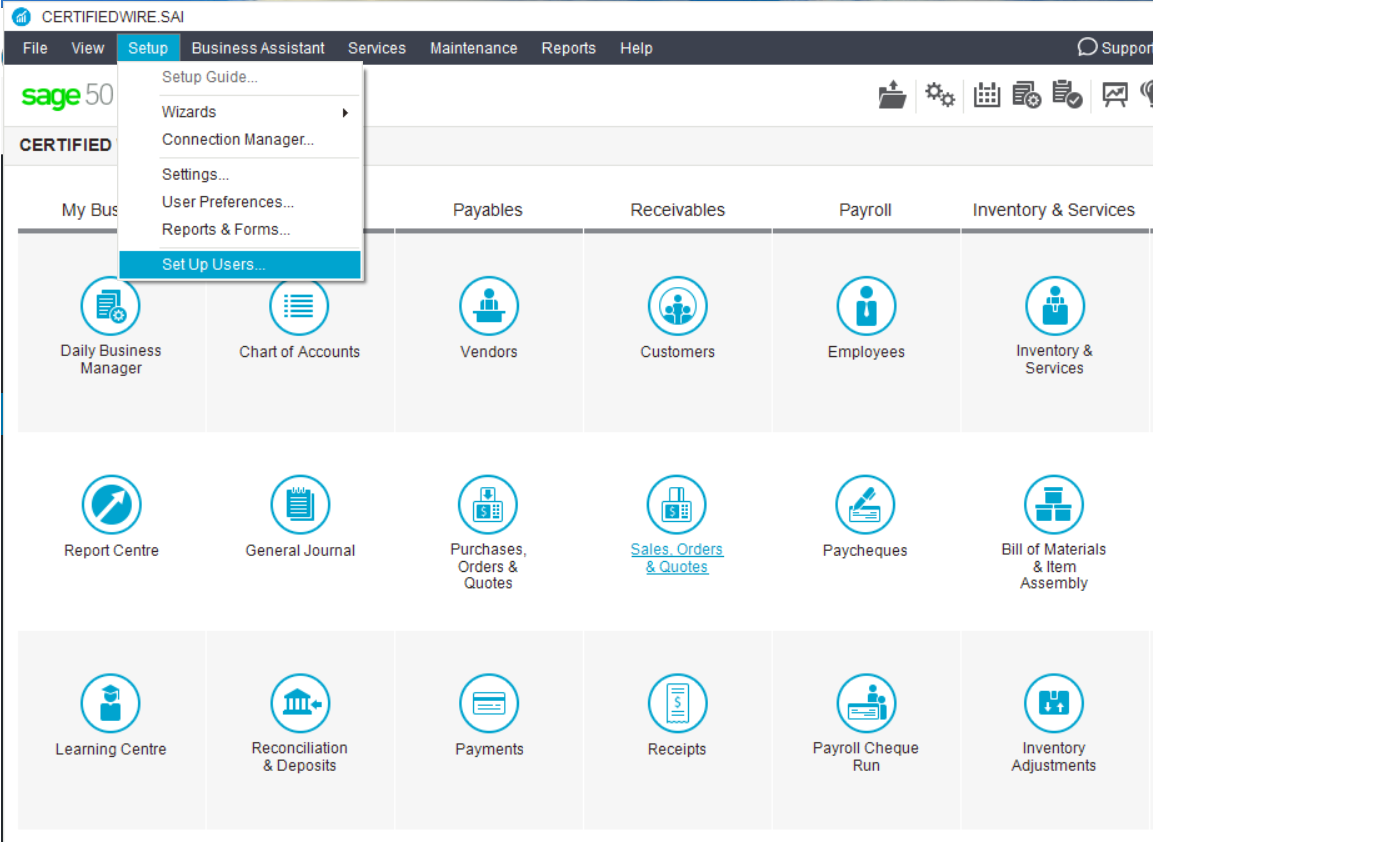Click the presentation chart toolbar icon
The image size is (1395, 842).
click(1115, 95)
